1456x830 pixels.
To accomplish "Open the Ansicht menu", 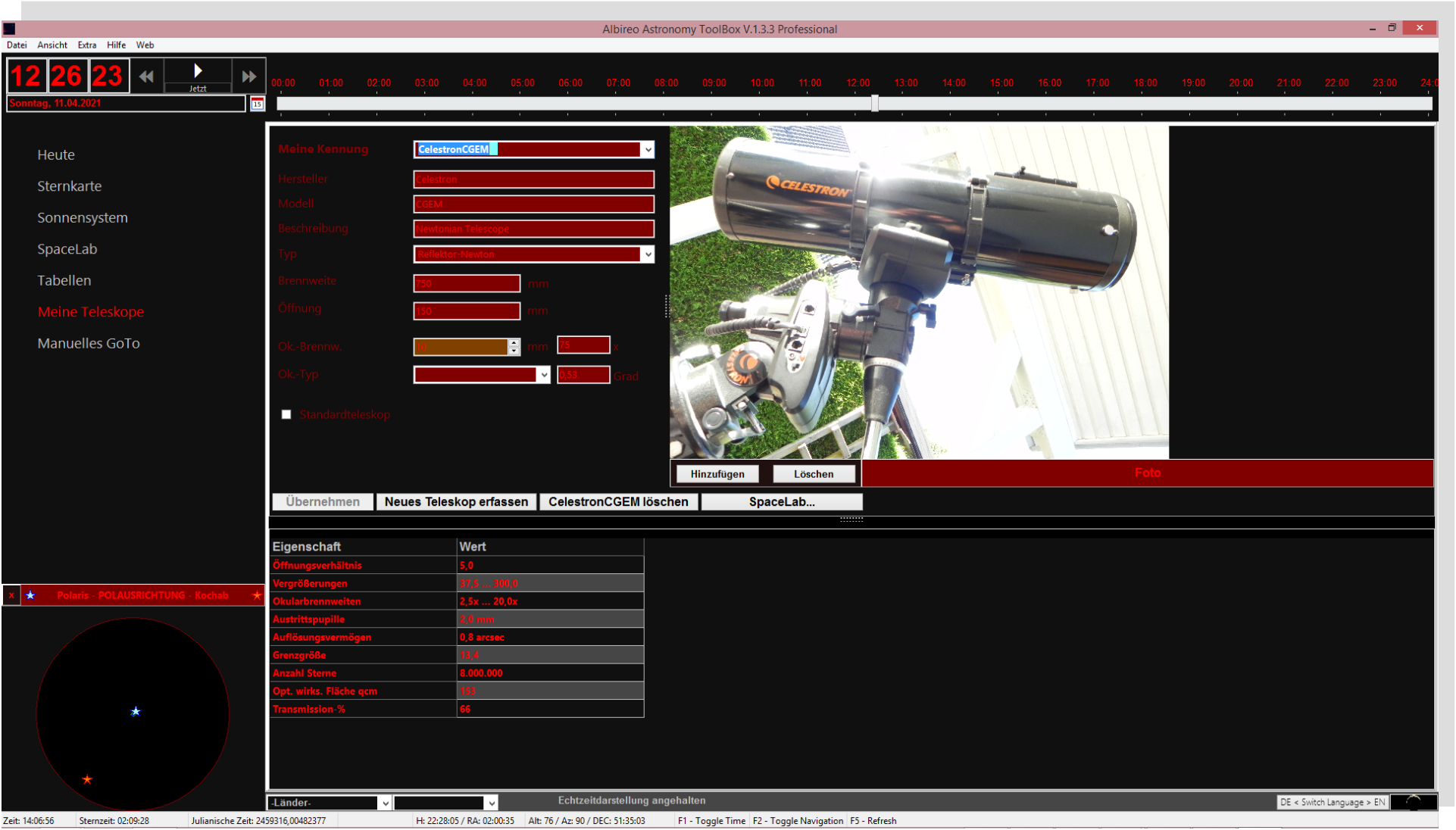I will coord(52,45).
